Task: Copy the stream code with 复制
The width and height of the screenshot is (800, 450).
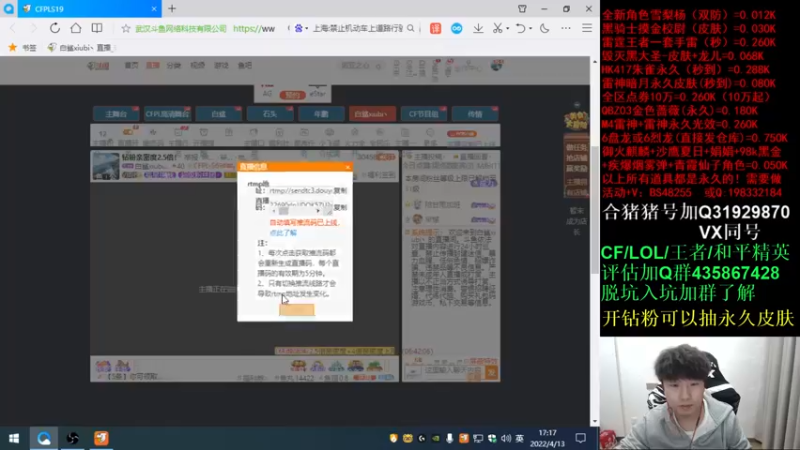Action: pyautogui.click(x=340, y=207)
